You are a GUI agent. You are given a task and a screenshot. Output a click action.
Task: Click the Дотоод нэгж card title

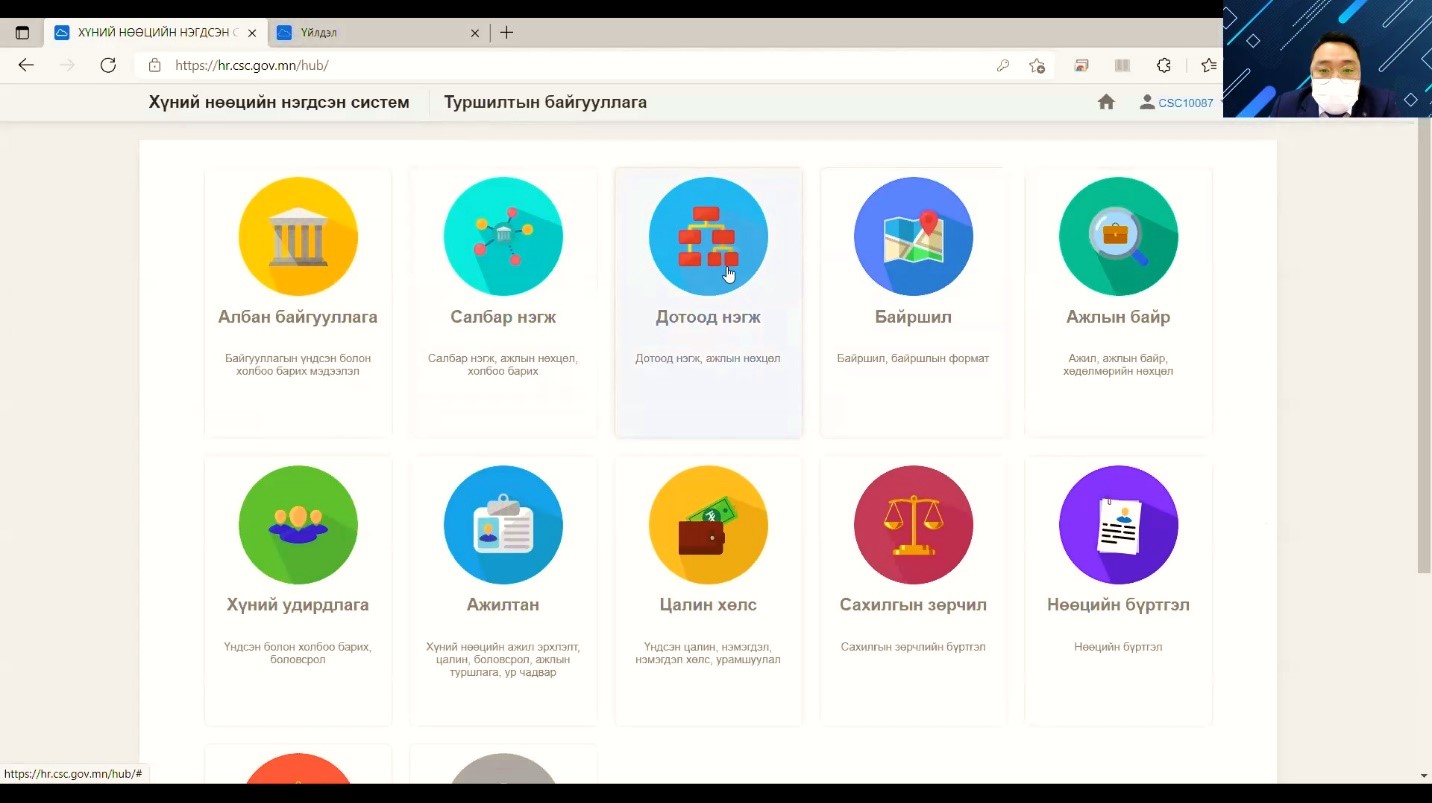click(x=708, y=317)
